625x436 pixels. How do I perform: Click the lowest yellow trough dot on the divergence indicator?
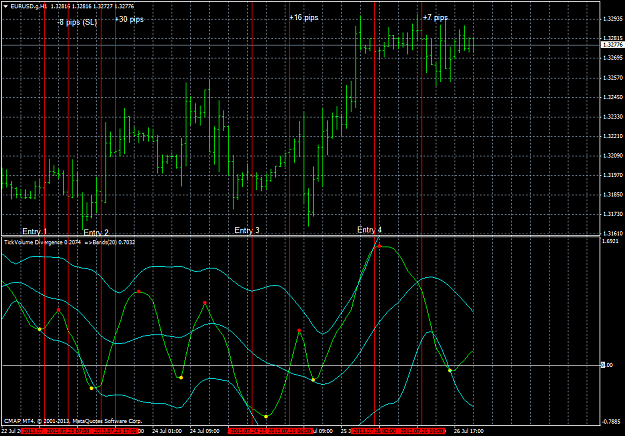266,416
